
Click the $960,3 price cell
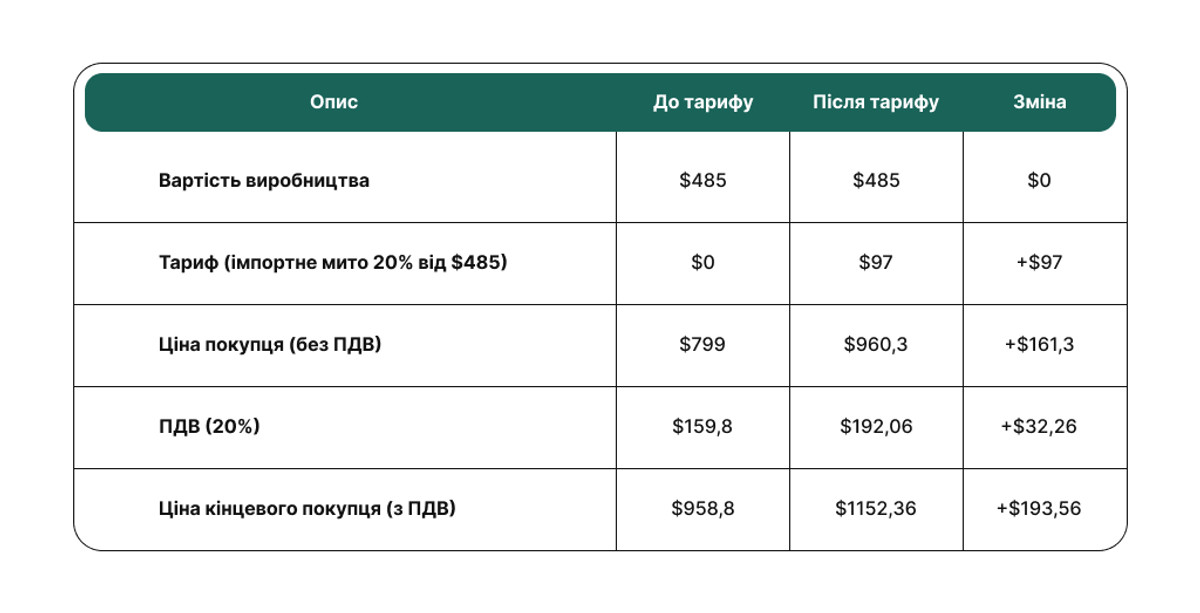point(876,345)
